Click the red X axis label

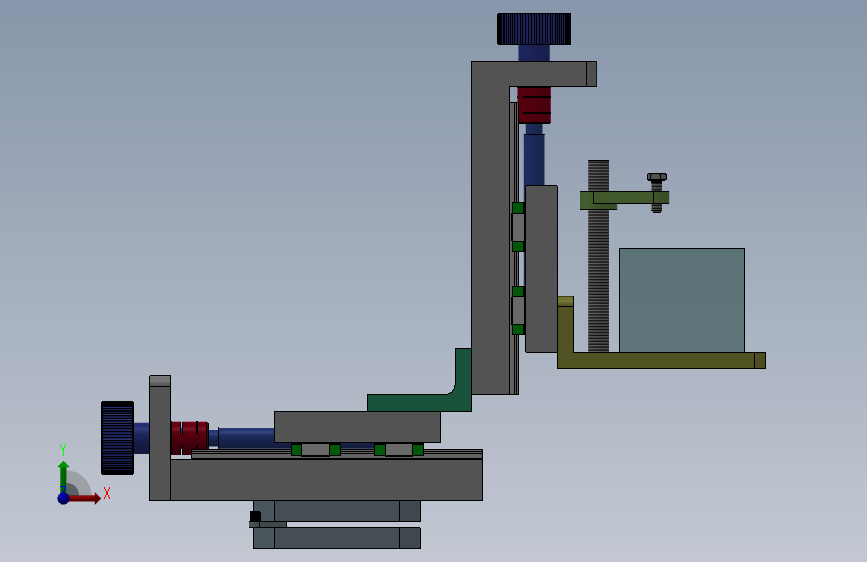(x=107, y=493)
